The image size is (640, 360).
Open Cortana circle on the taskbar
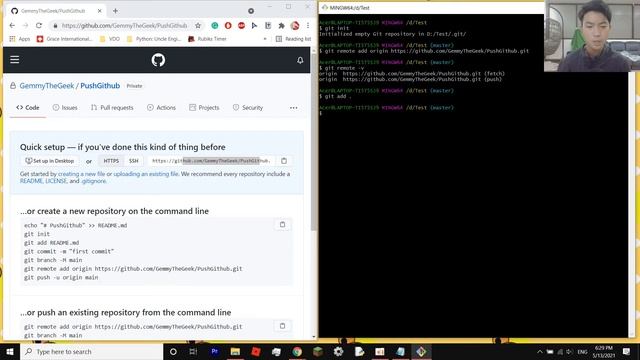tap(173, 351)
